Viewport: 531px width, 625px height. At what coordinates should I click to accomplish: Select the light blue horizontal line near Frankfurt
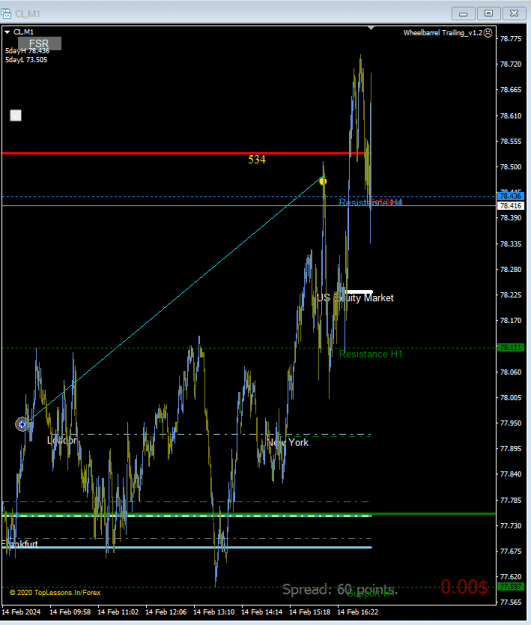tap(187, 547)
